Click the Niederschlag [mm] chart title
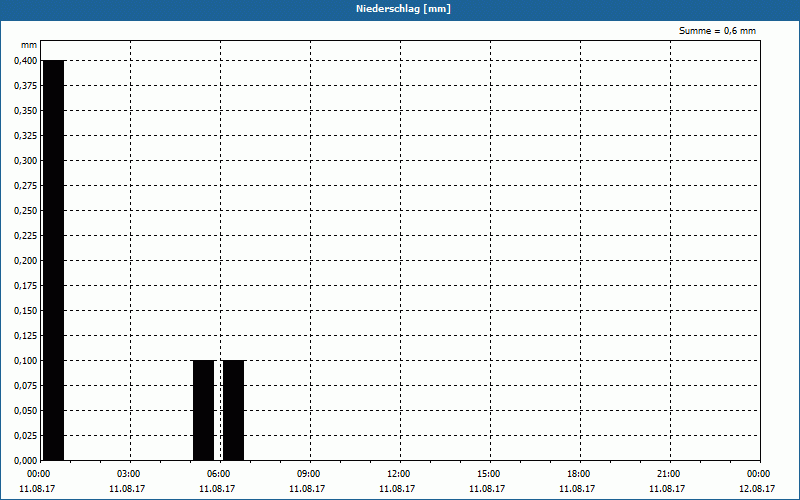This screenshot has height=500, width=800. click(403, 9)
